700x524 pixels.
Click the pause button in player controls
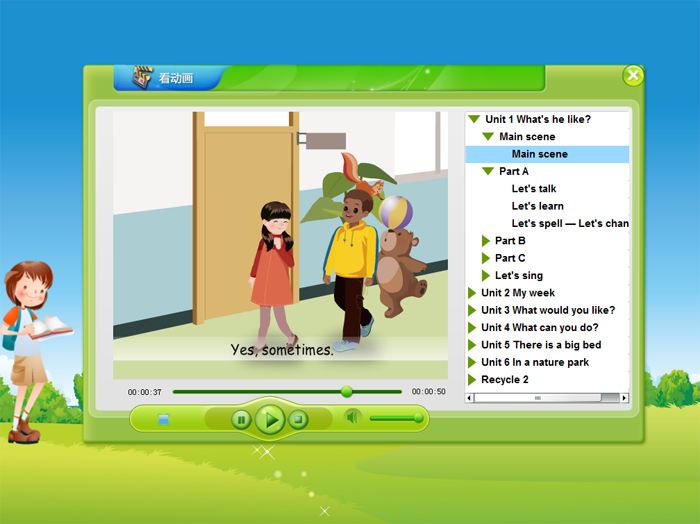coord(241,420)
